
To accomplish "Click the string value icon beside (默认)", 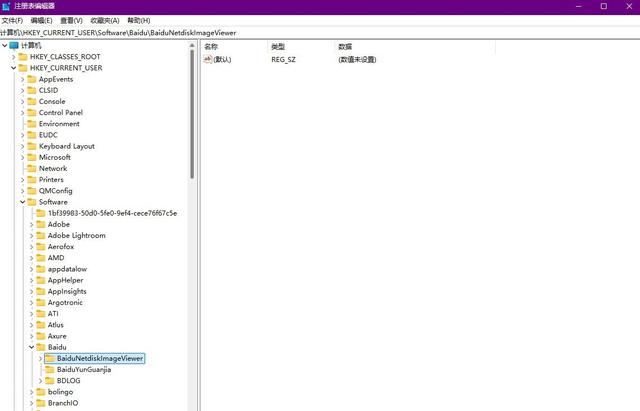I will click(x=208, y=60).
